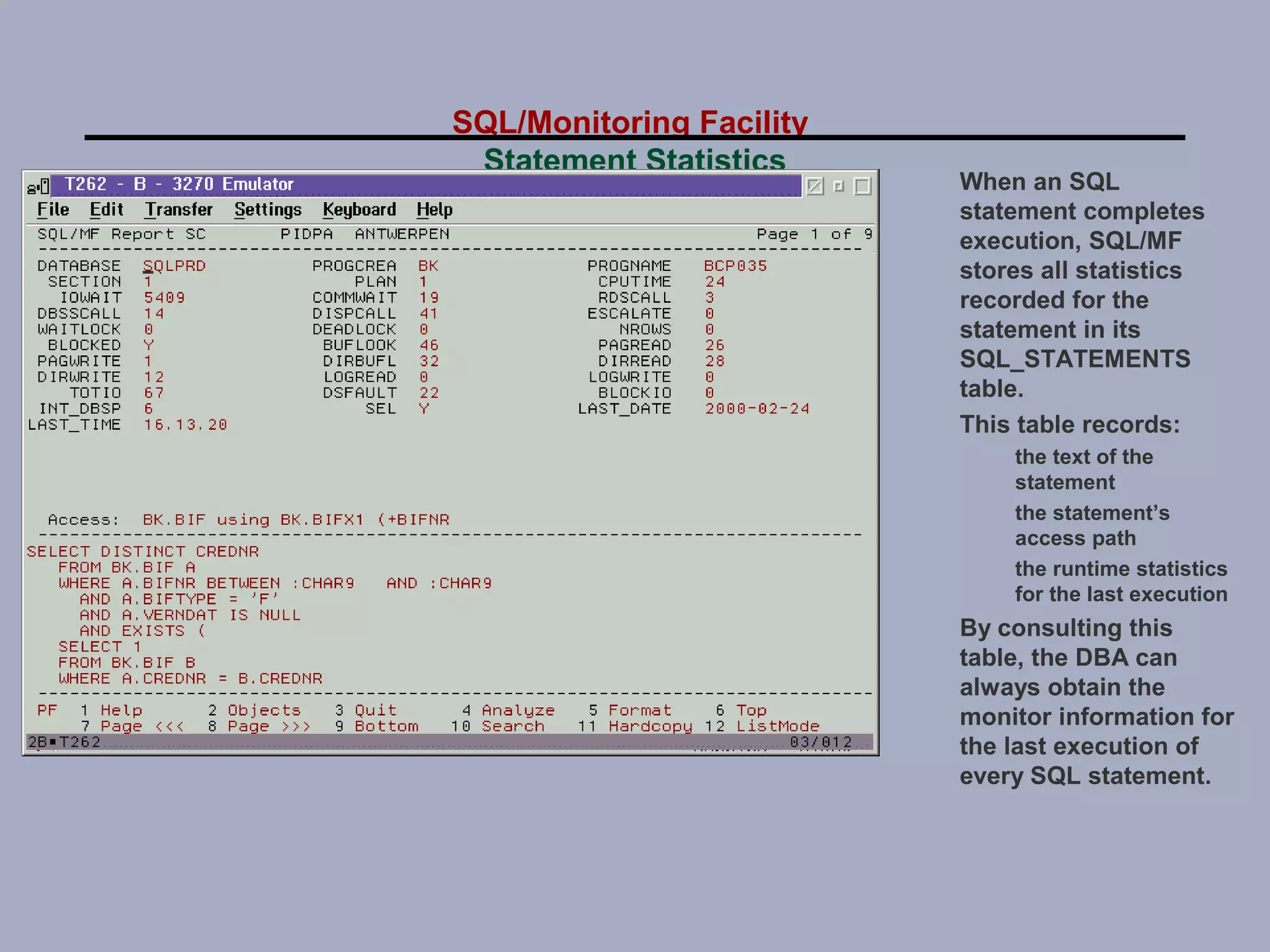Click the Page 1 of 9 indicator
Image resolution: width=1270 pixels, height=952 pixels.
click(814, 234)
